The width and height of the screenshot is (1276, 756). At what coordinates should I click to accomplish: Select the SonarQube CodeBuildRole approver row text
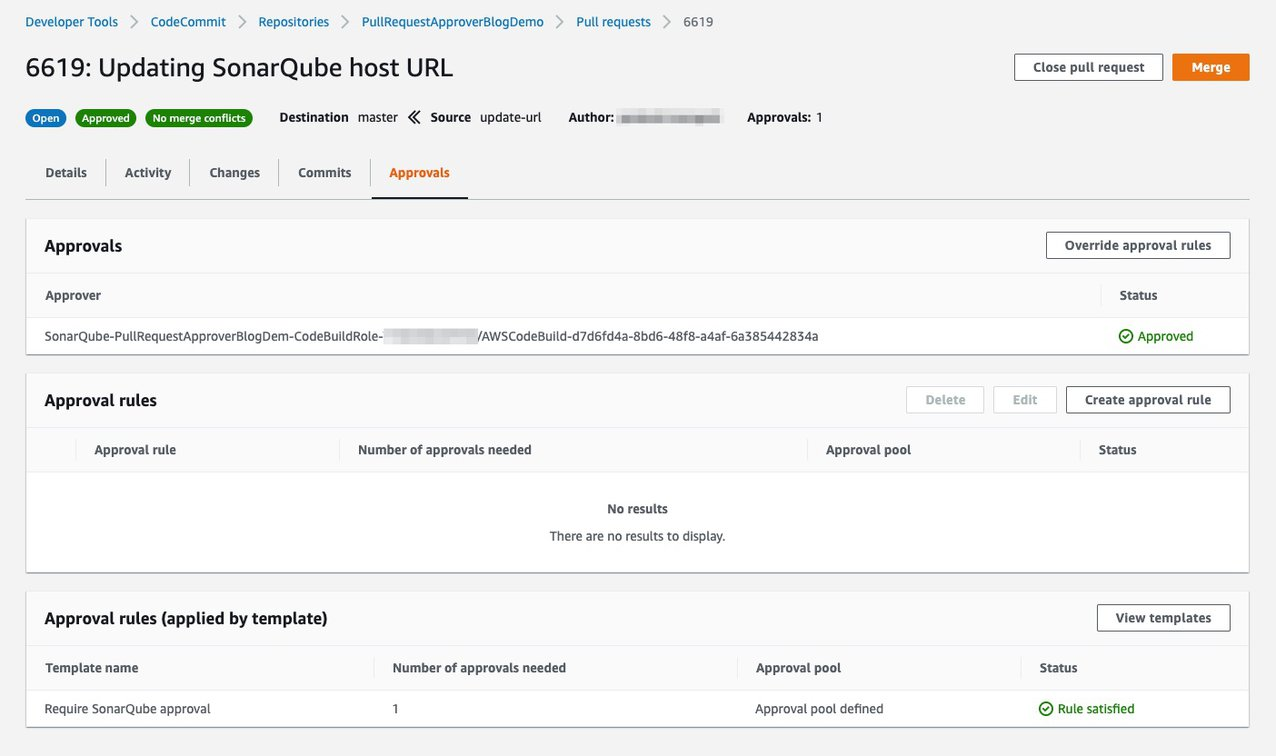pos(432,336)
